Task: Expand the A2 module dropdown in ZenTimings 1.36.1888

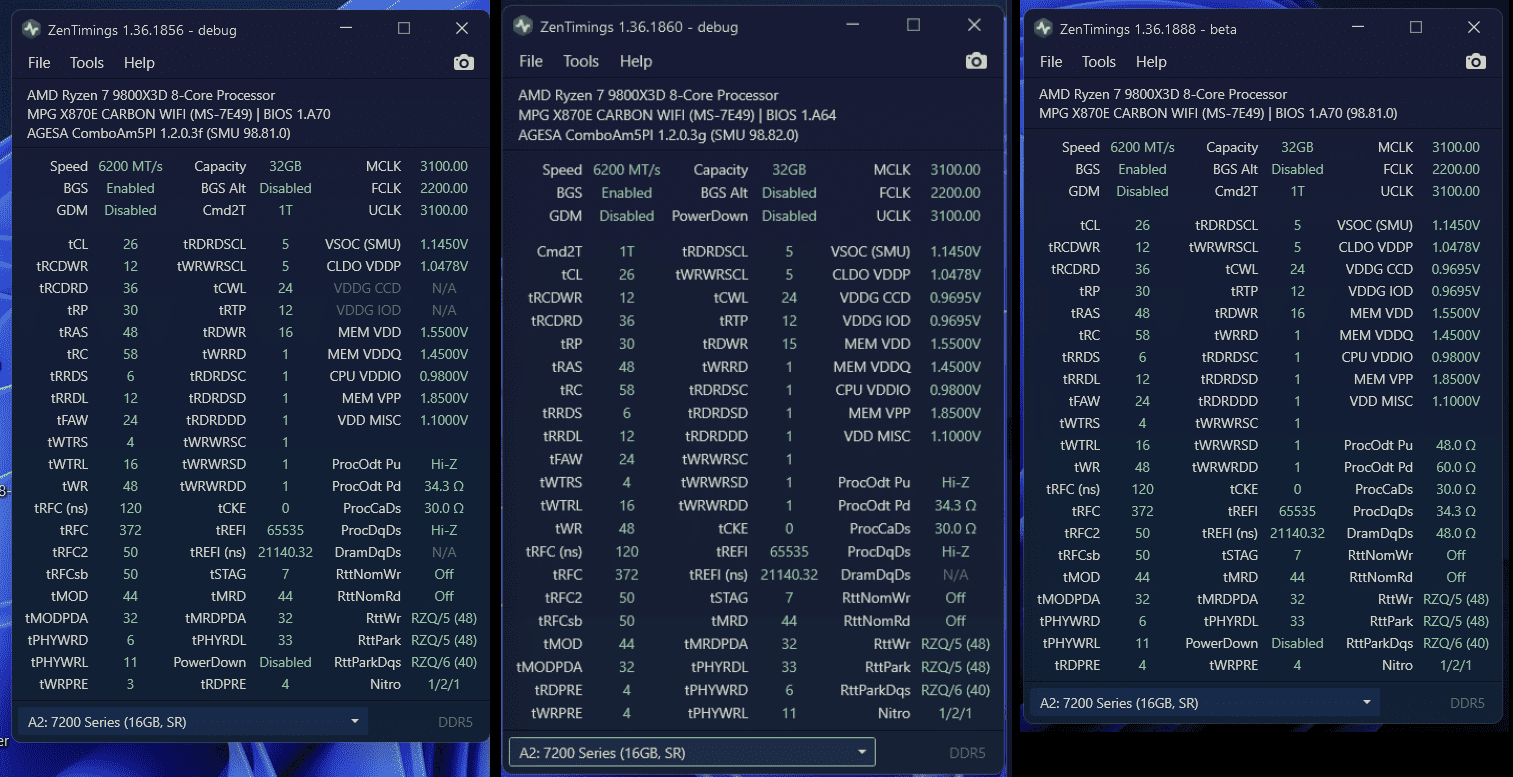Action: point(1205,703)
